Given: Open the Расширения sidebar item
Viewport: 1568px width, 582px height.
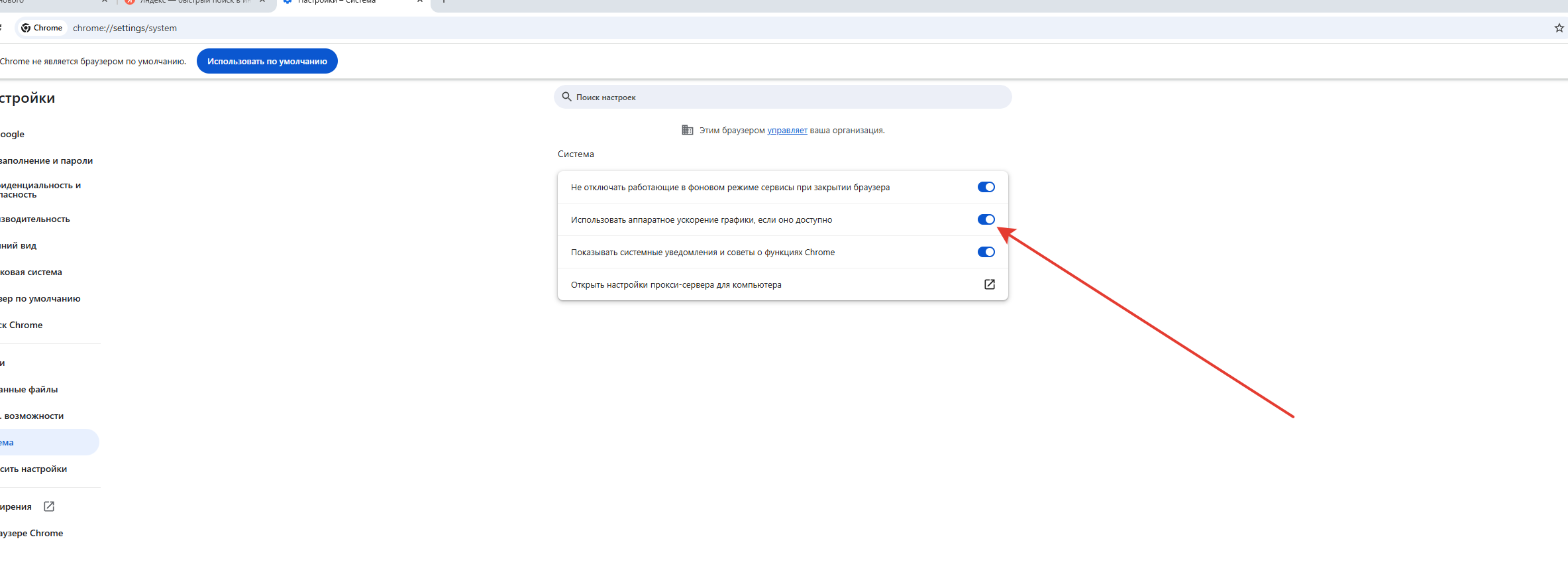Looking at the screenshot, I should (x=16, y=506).
